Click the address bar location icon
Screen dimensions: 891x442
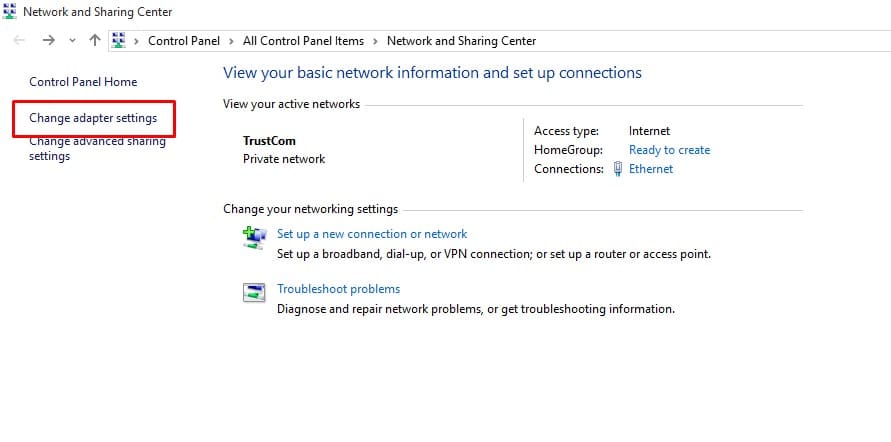coord(119,41)
